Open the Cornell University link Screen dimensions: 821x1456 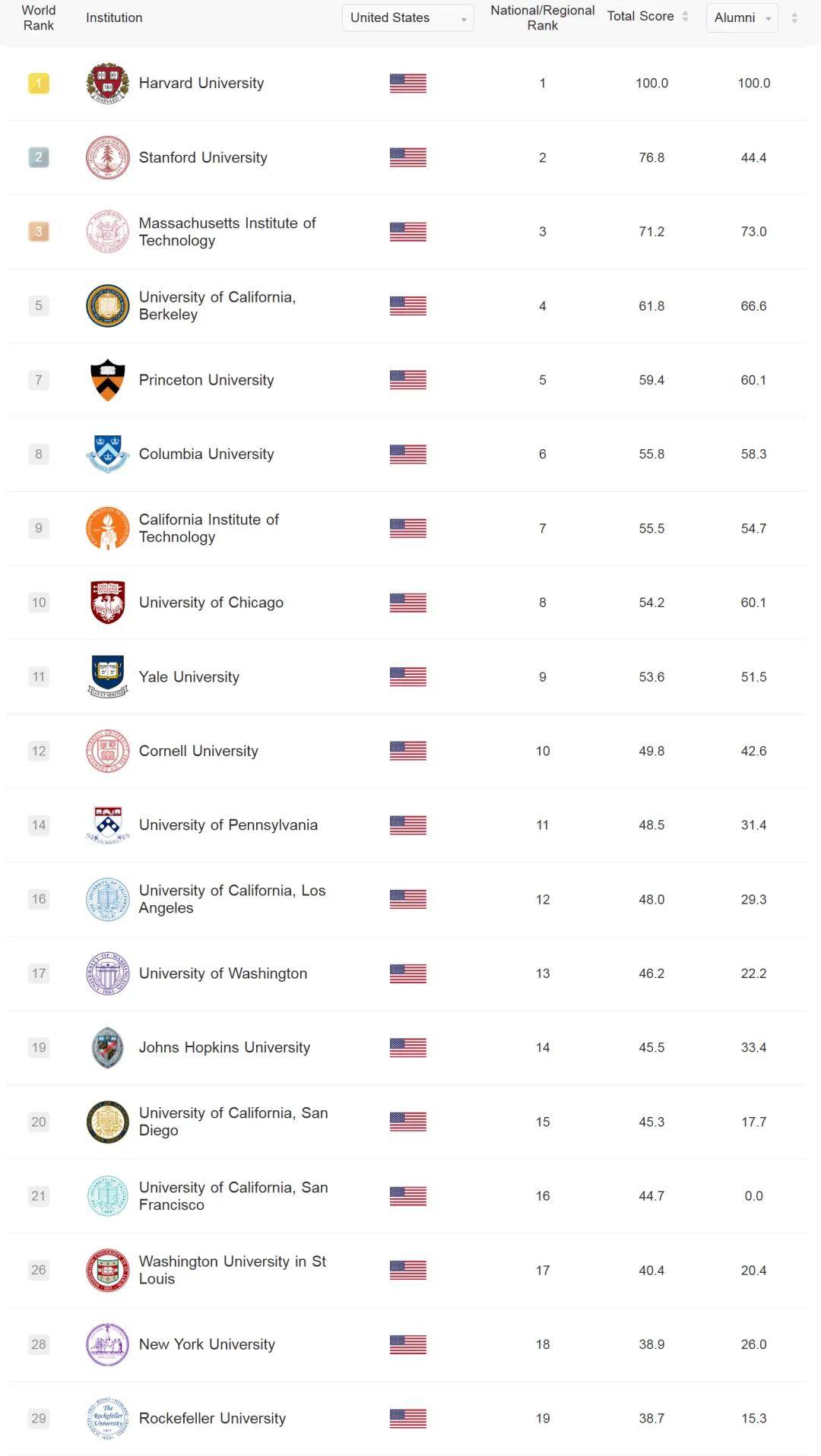pos(198,751)
